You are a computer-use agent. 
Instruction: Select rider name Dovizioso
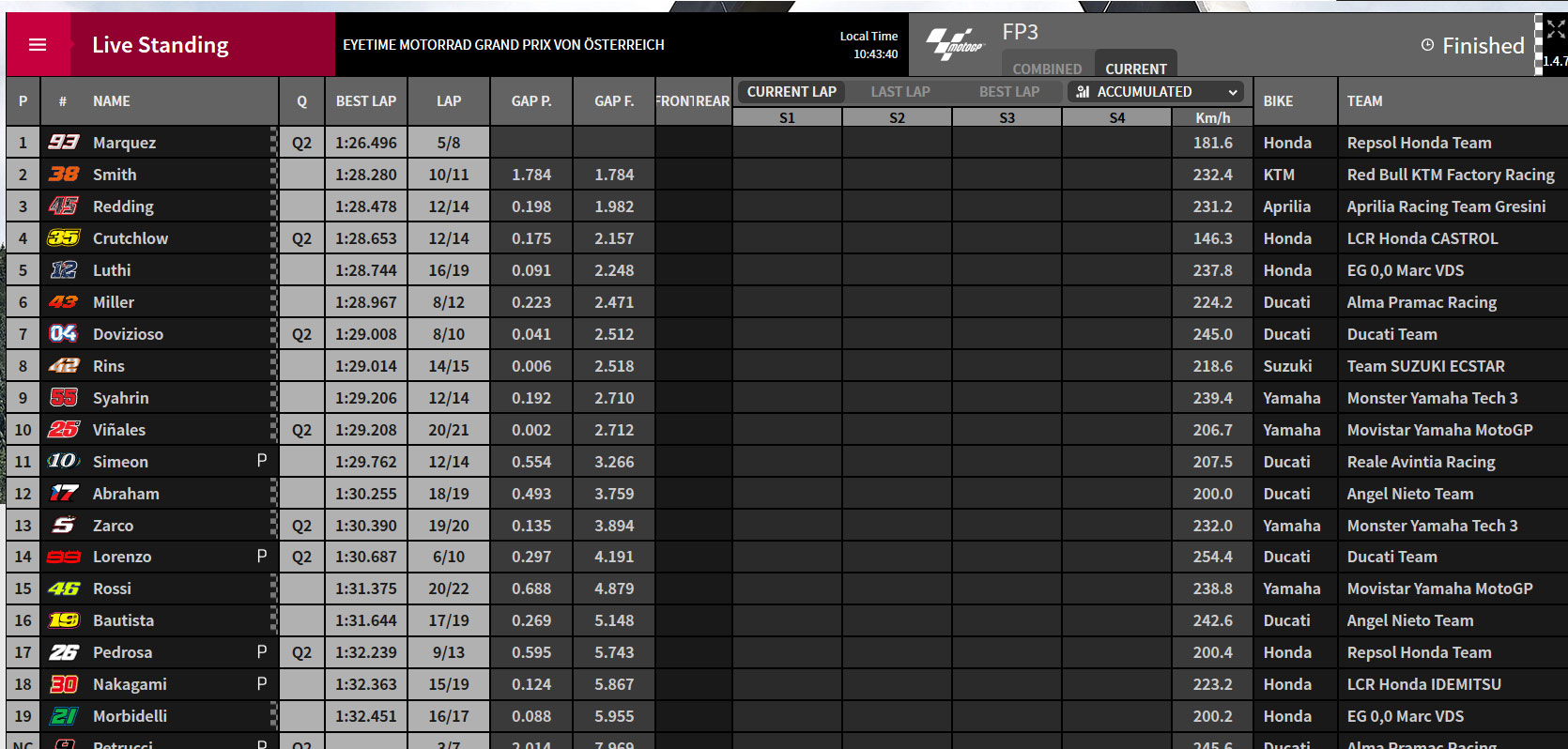point(128,334)
